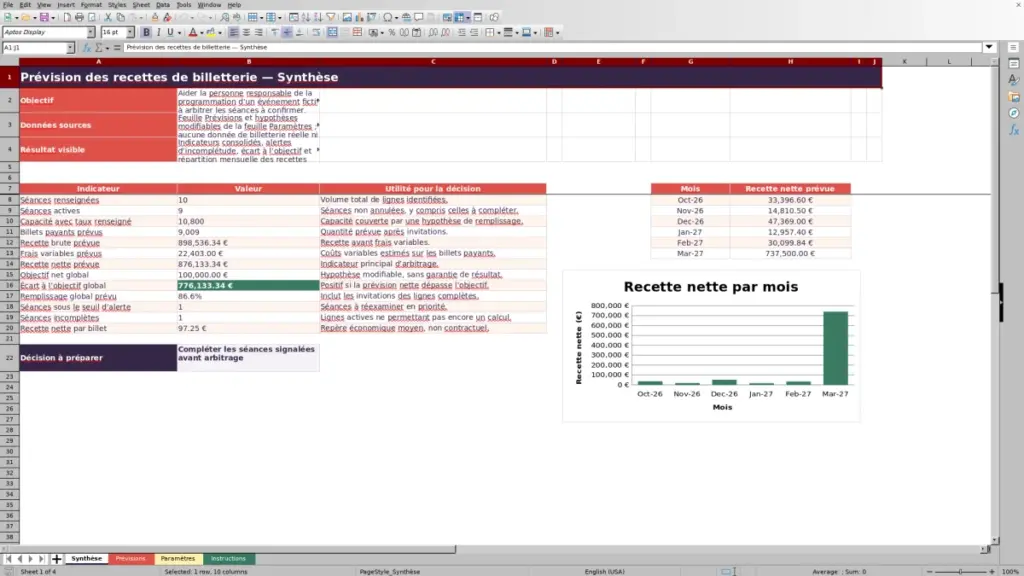Click the Save document icon
1024x576 pixels.
(44, 17)
